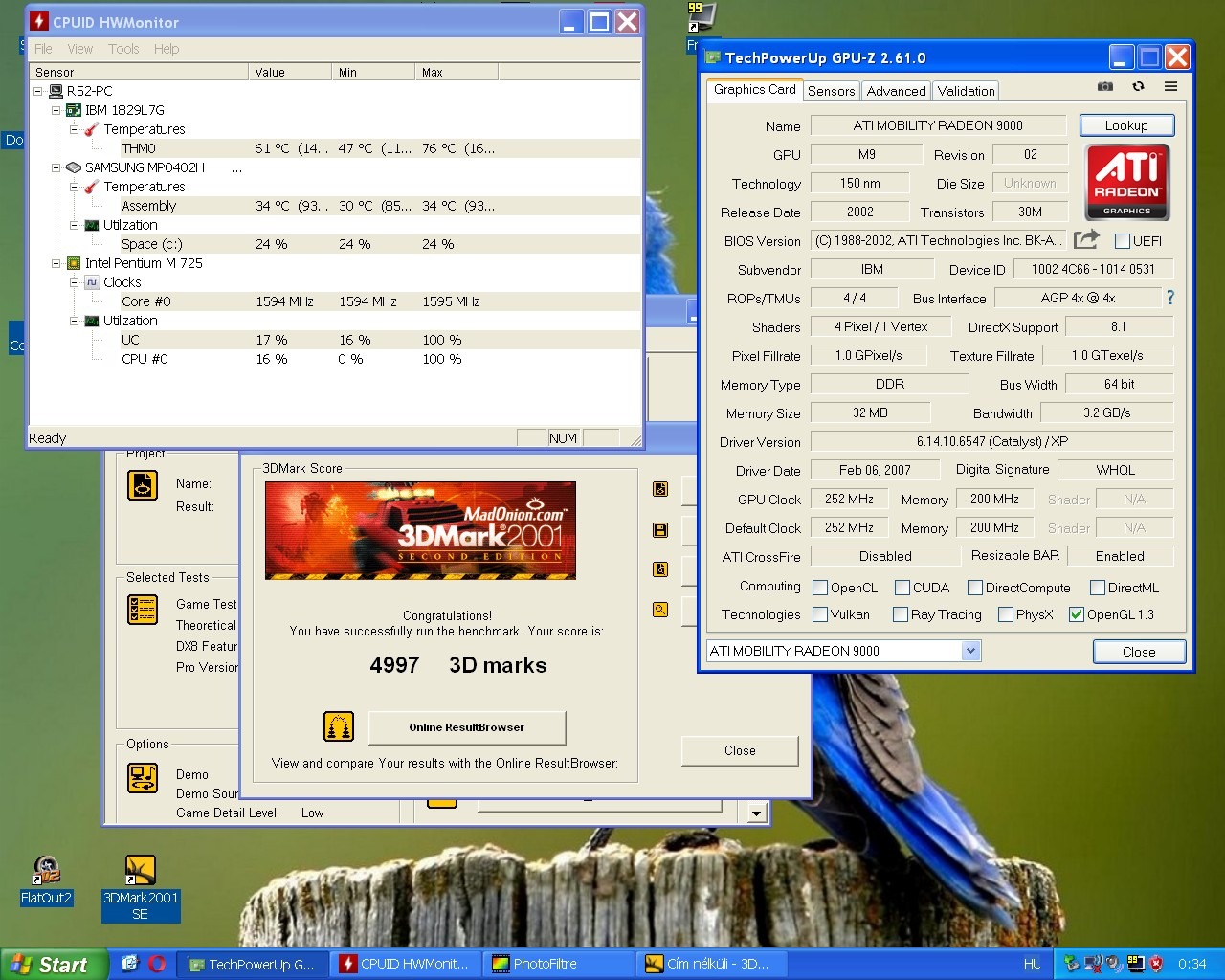Click the Online ResultBrowser tree icon

pos(339,727)
